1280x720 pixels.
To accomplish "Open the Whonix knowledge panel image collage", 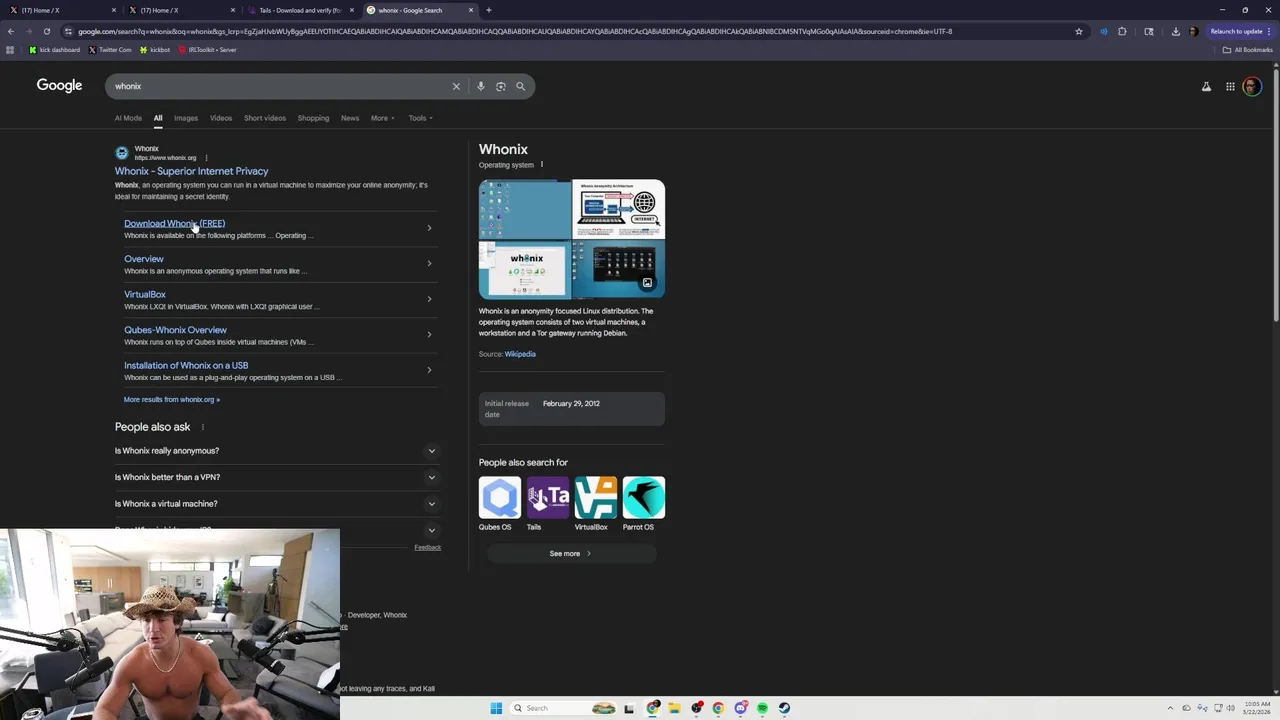I will pos(571,239).
